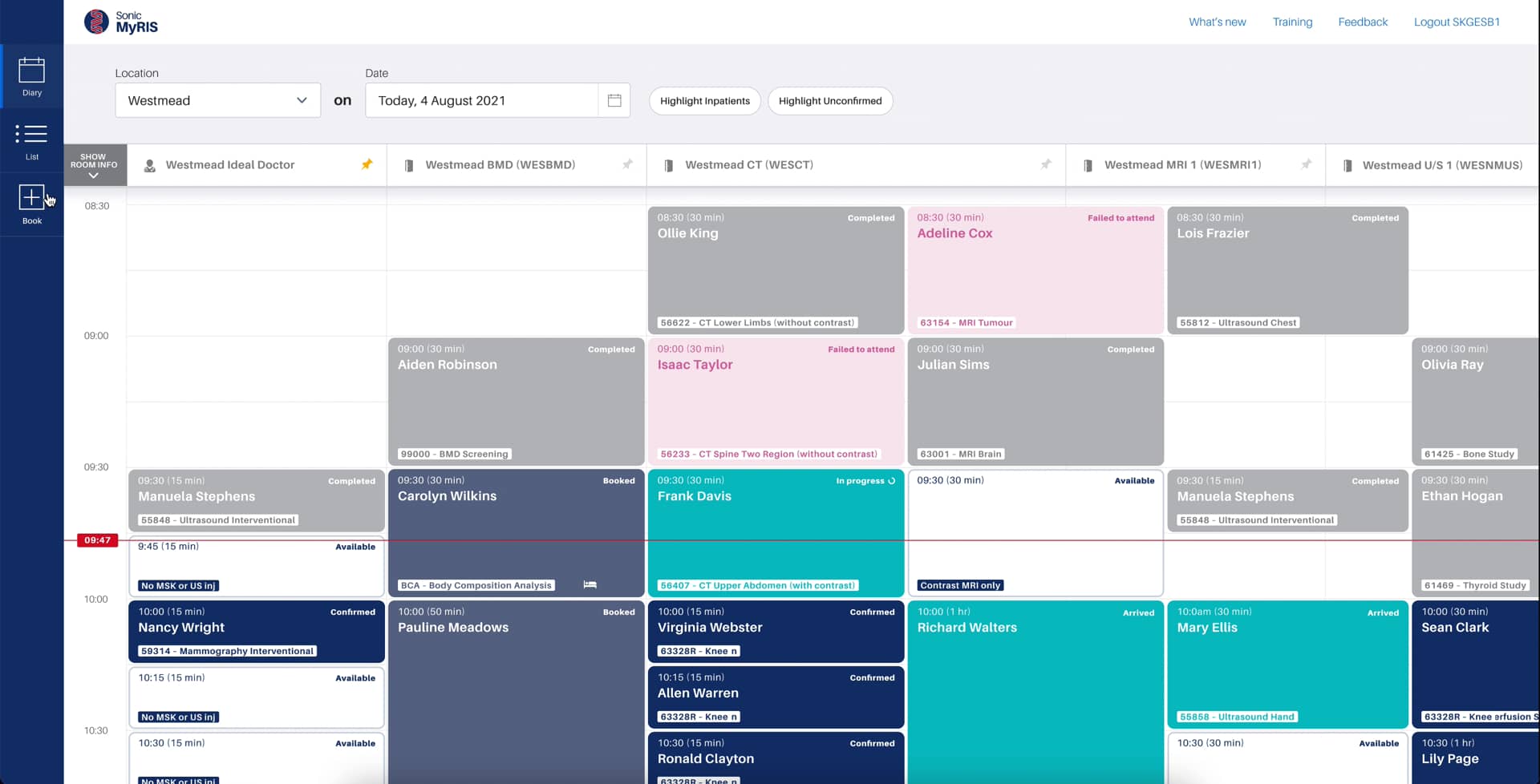Click the inpatient bed icon on Carolyn Wilkins
Viewport: 1540px width, 784px height.
590,584
